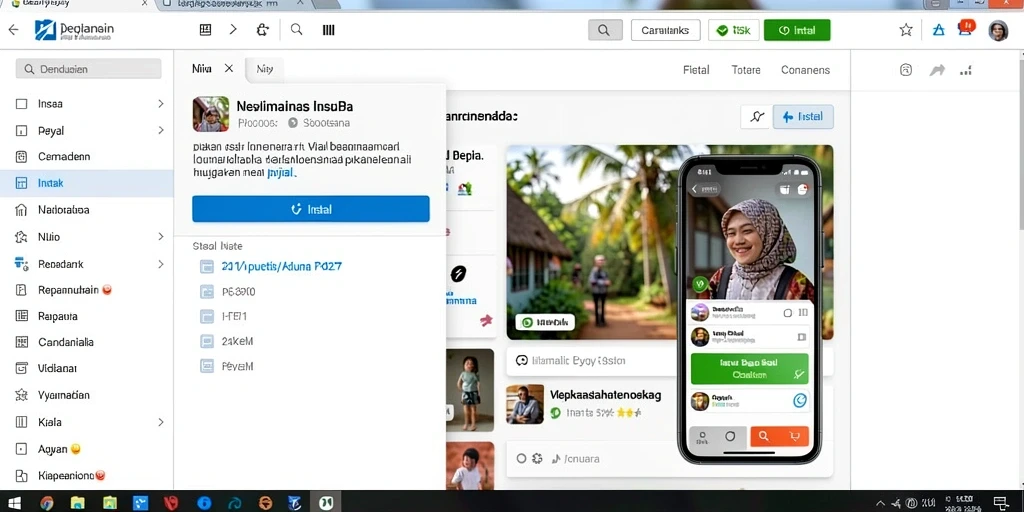Viewport: 1024px width, 512px height.
Task: Click the pin icon beside Instal button
Action: 757,116
